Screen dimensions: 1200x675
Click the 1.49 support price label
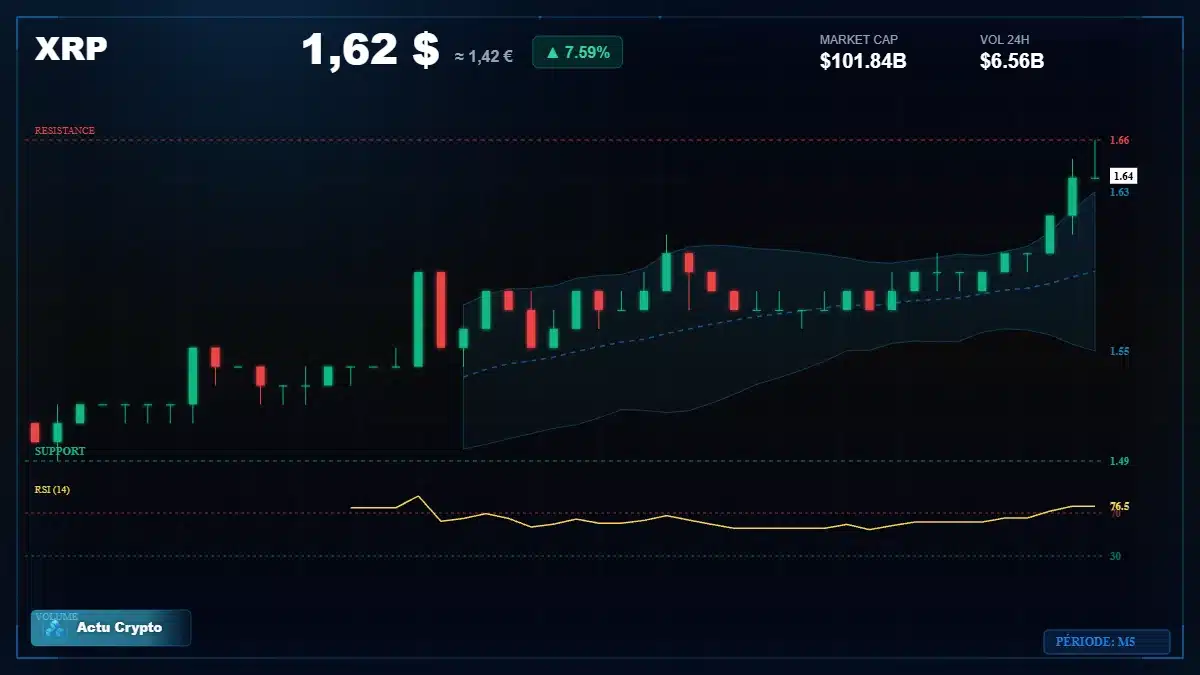1119,461
